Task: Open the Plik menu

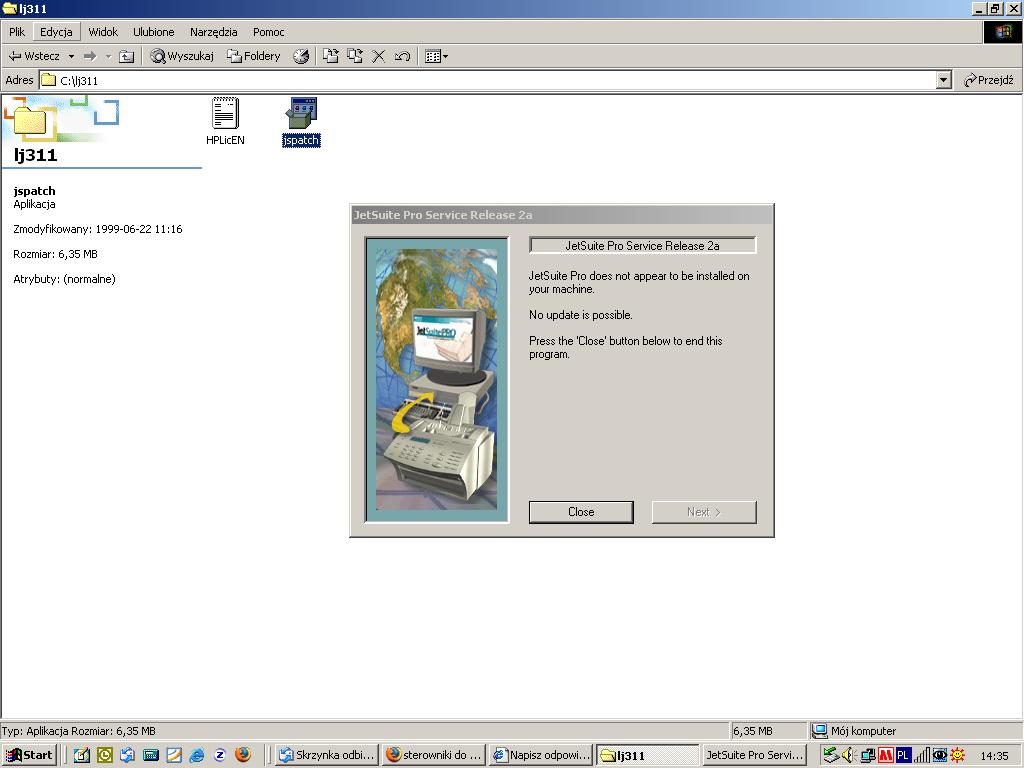Action: [17, 32]
